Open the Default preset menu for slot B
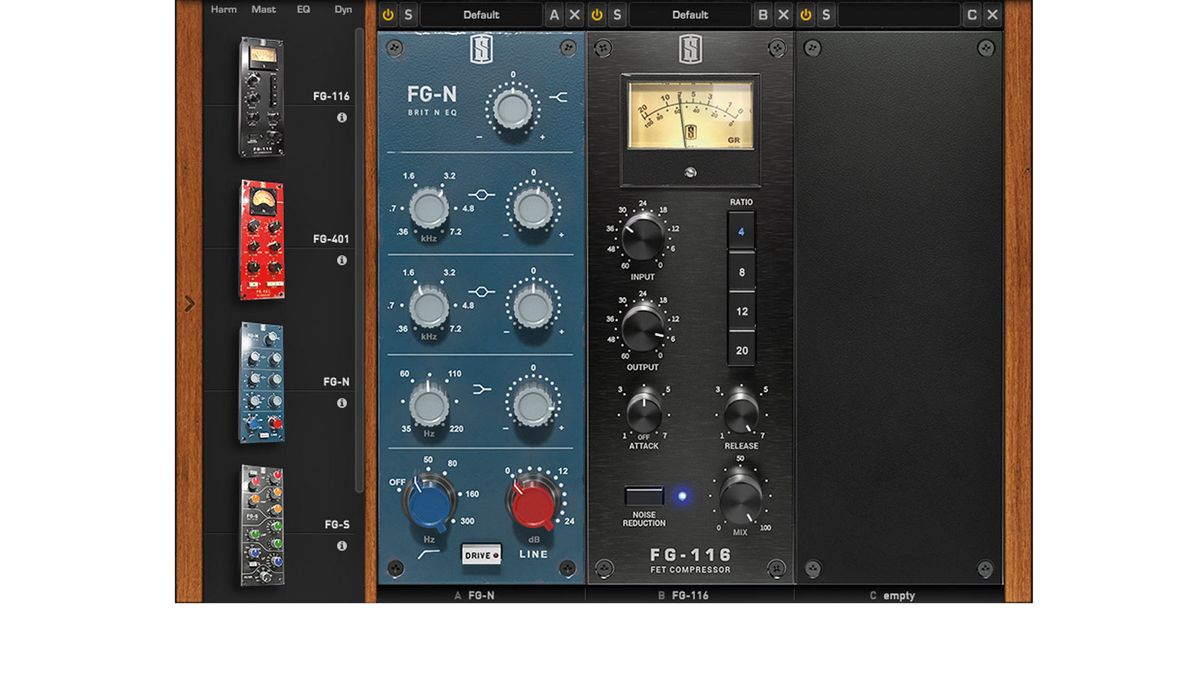Screen dimensions: 1200x675 pyautogui.click(x=690, y=14)
